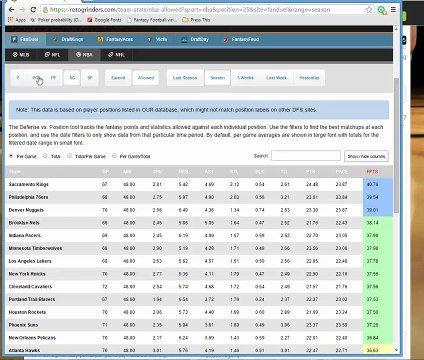
Task: Bookmark this page with the star icon
Action: (369, 10)
